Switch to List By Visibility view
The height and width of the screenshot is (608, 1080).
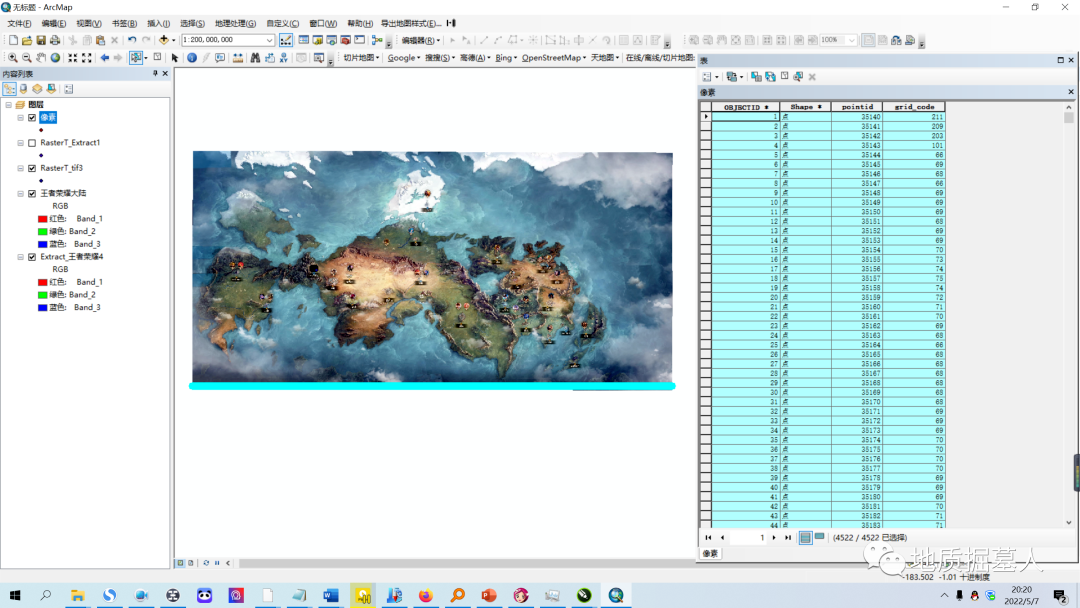pyautogui.click(x=37, y=89)
